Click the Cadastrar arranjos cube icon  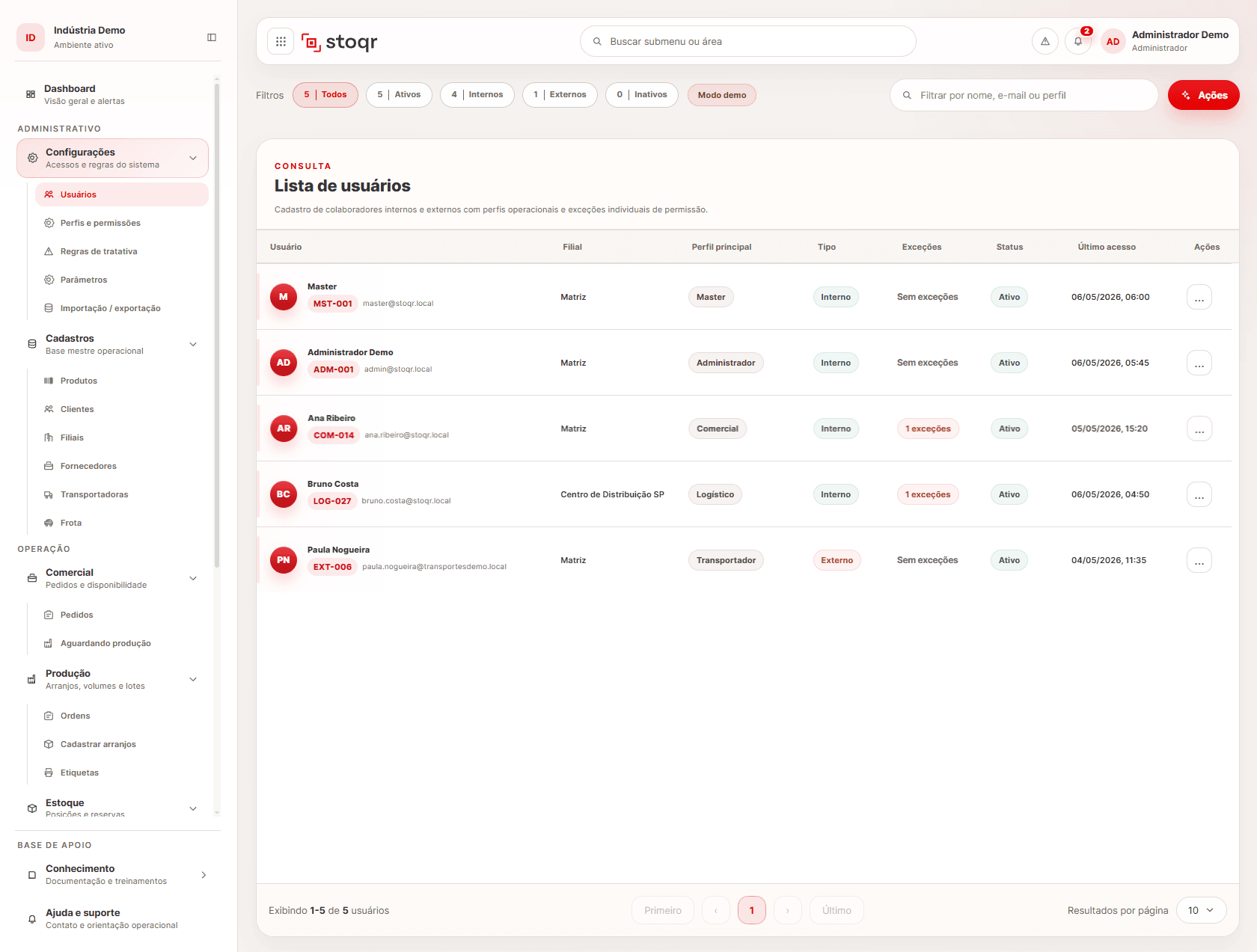coord(49,744)
